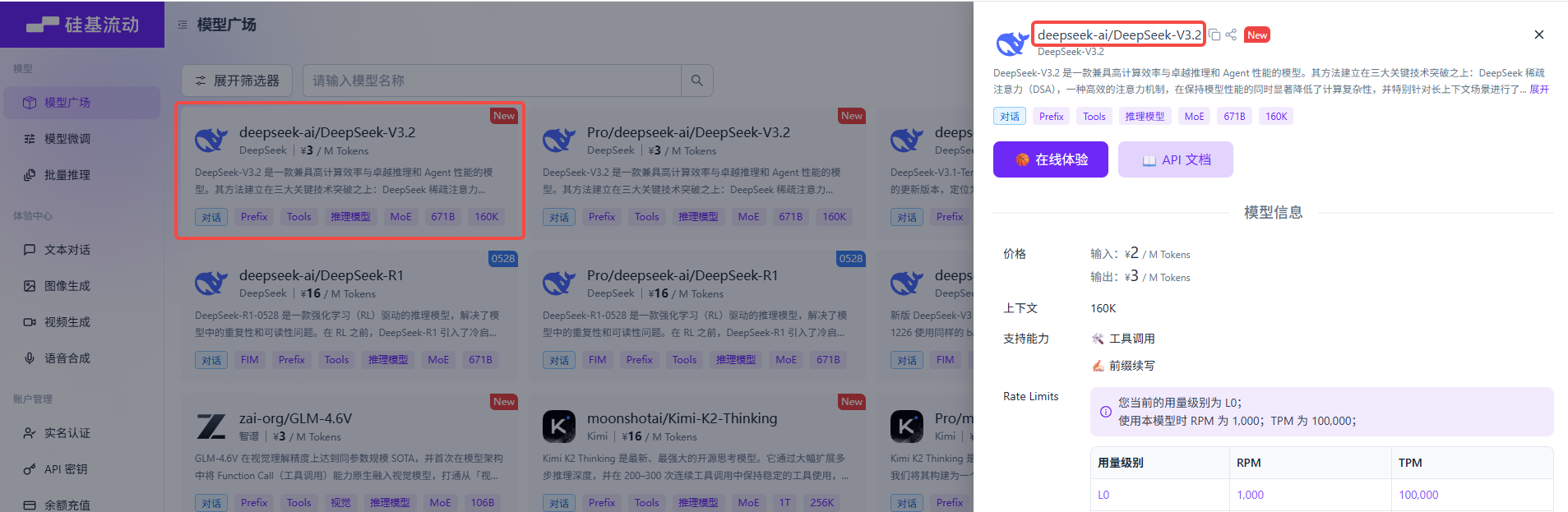This screenshot has height=512, width=1568.
Task: Click the FIM tag on deepseek-ai/DeepSeek-R1 card
Action: click(x=250, y=360)
